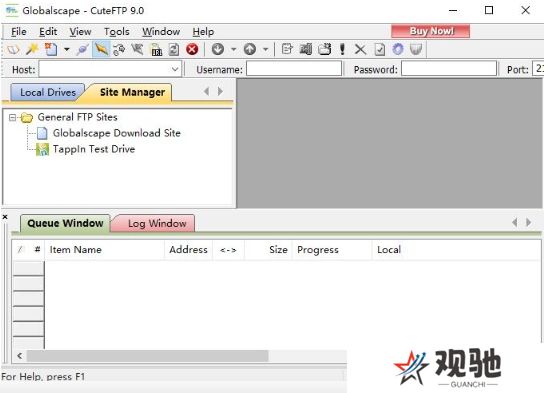Image resolution: width=547 pixels, height=393 pixels.
Task: Switch to the Queue Window tab
Action: click(65, 224)
